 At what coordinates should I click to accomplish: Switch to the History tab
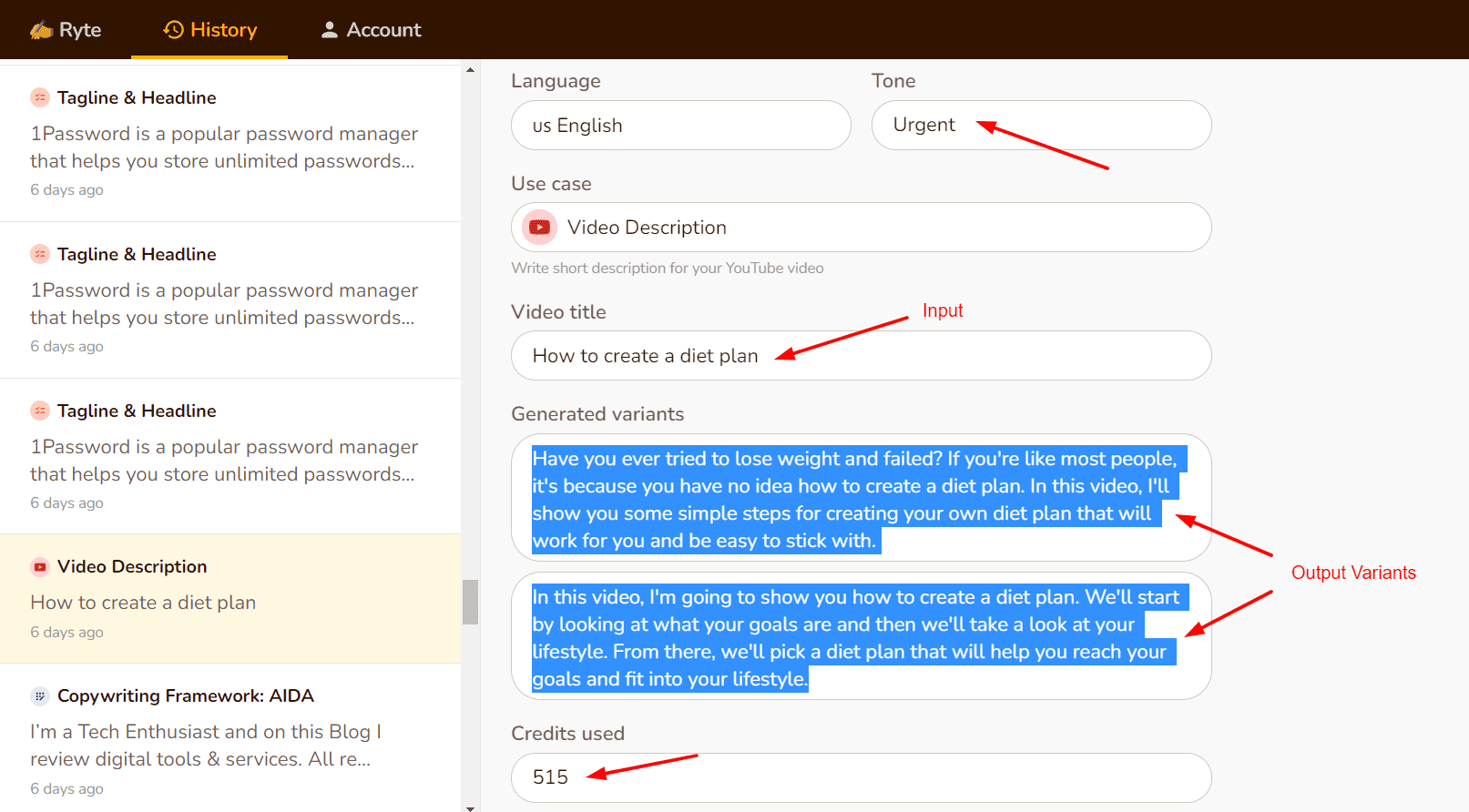pyautogui.click(x=223, y=30)
